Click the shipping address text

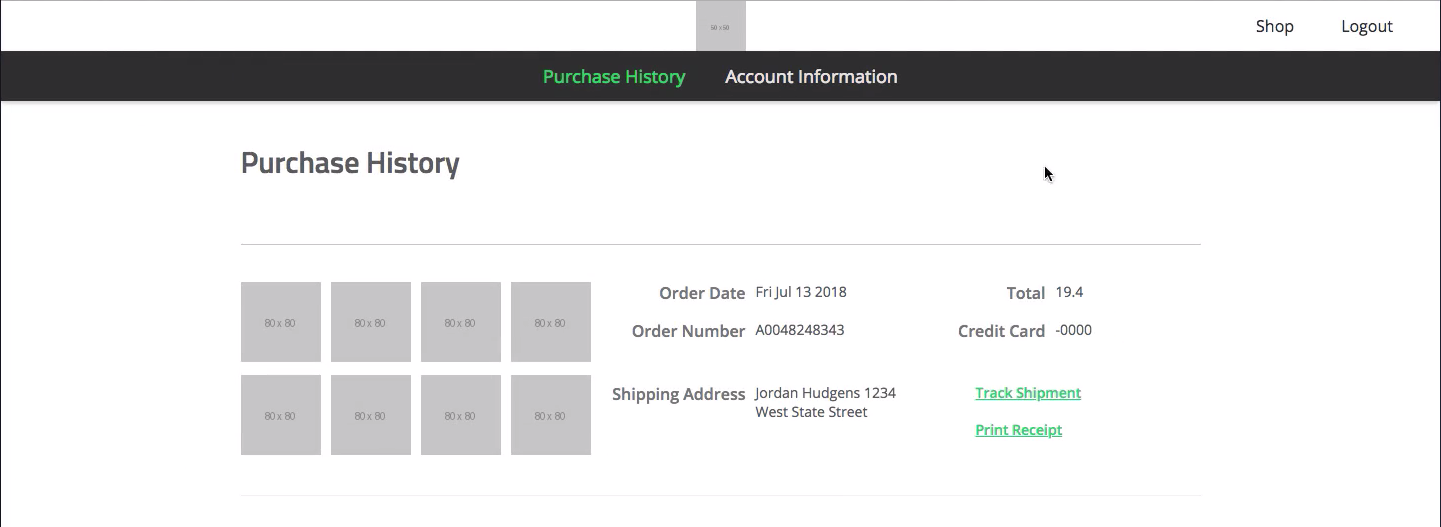(824, 402)
